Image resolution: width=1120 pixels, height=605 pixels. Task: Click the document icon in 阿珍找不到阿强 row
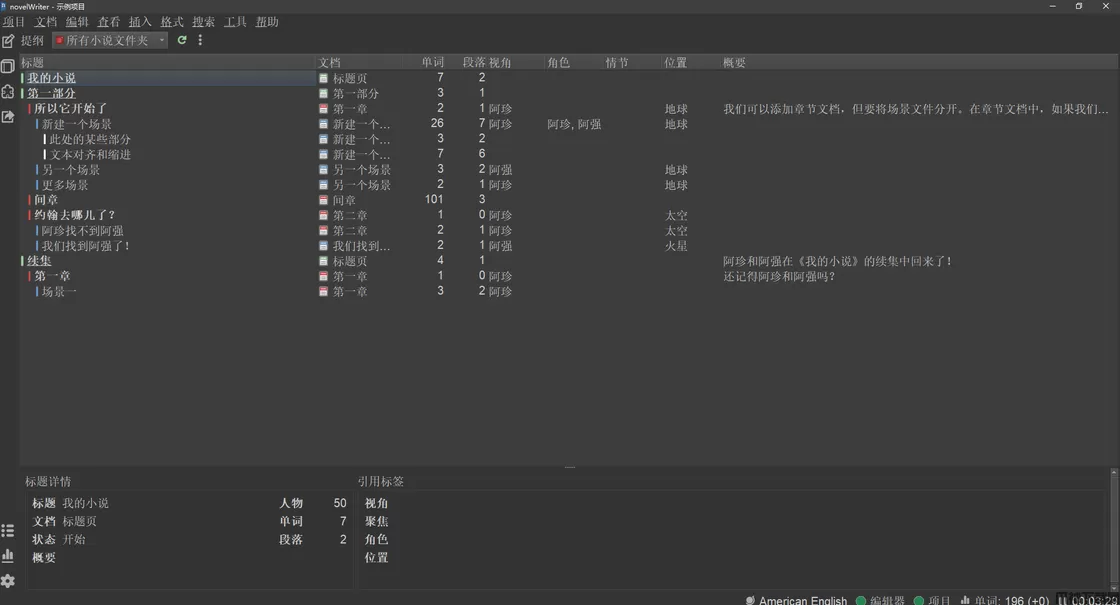[324, 231]
